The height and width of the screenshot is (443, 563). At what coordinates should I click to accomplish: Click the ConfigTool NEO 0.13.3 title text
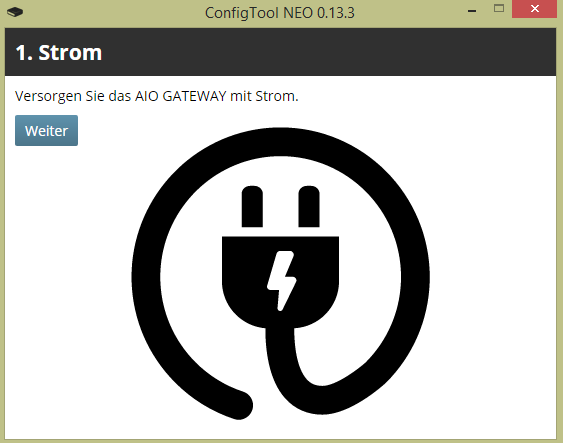coord(280,13)
